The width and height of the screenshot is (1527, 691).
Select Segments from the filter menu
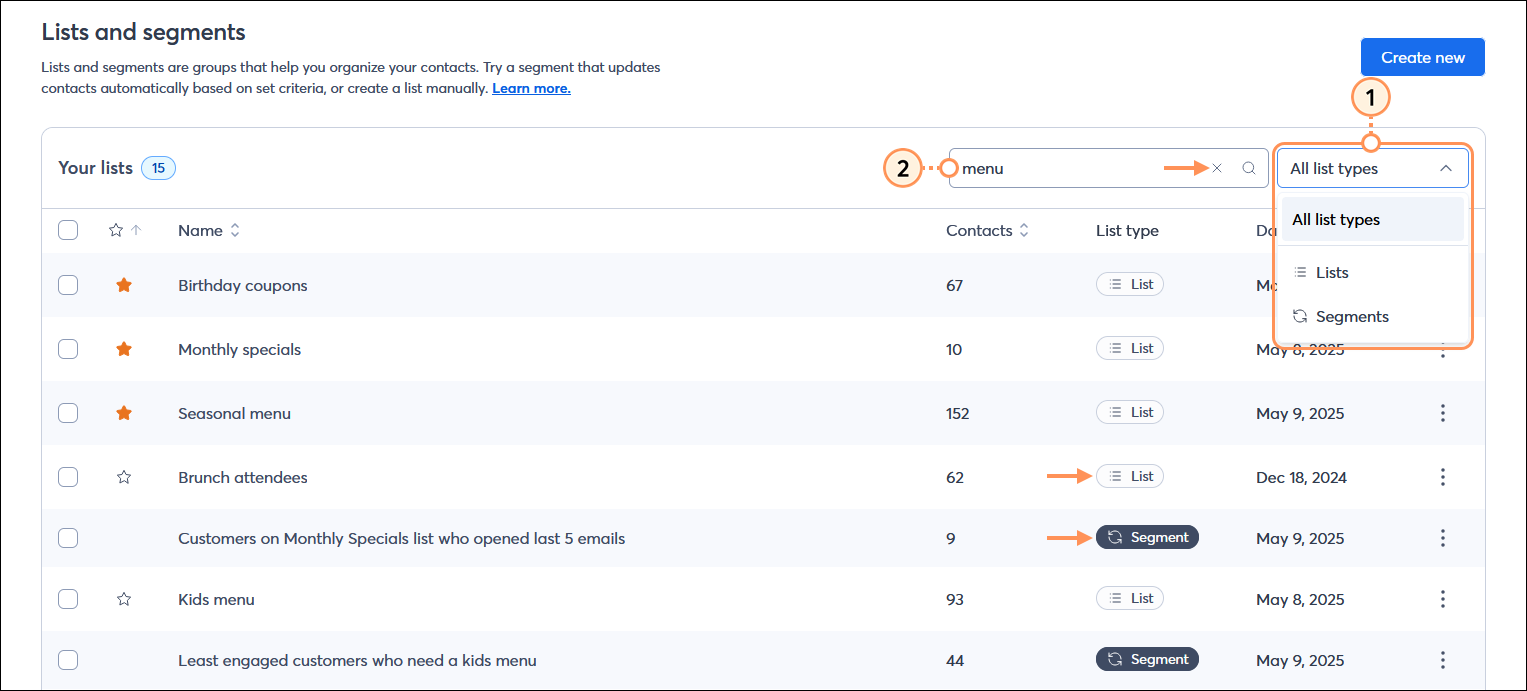(x=1351, y=316)
